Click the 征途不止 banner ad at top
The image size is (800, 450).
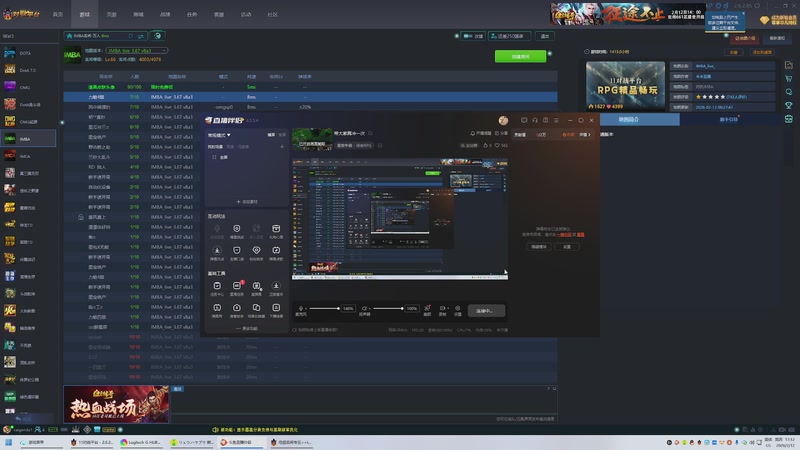[x=628, y=14]
